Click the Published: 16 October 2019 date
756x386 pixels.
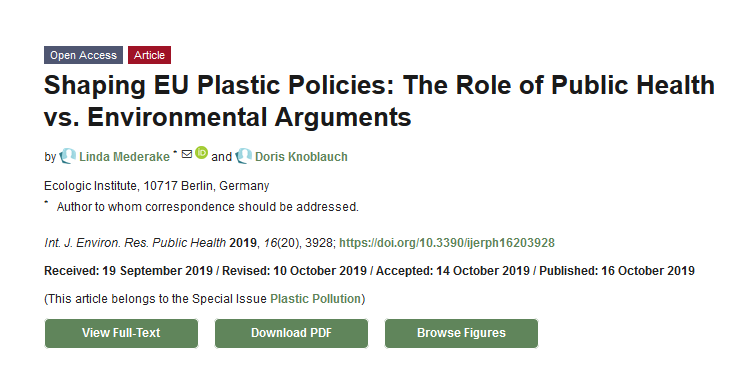click(x=617, y=271)
